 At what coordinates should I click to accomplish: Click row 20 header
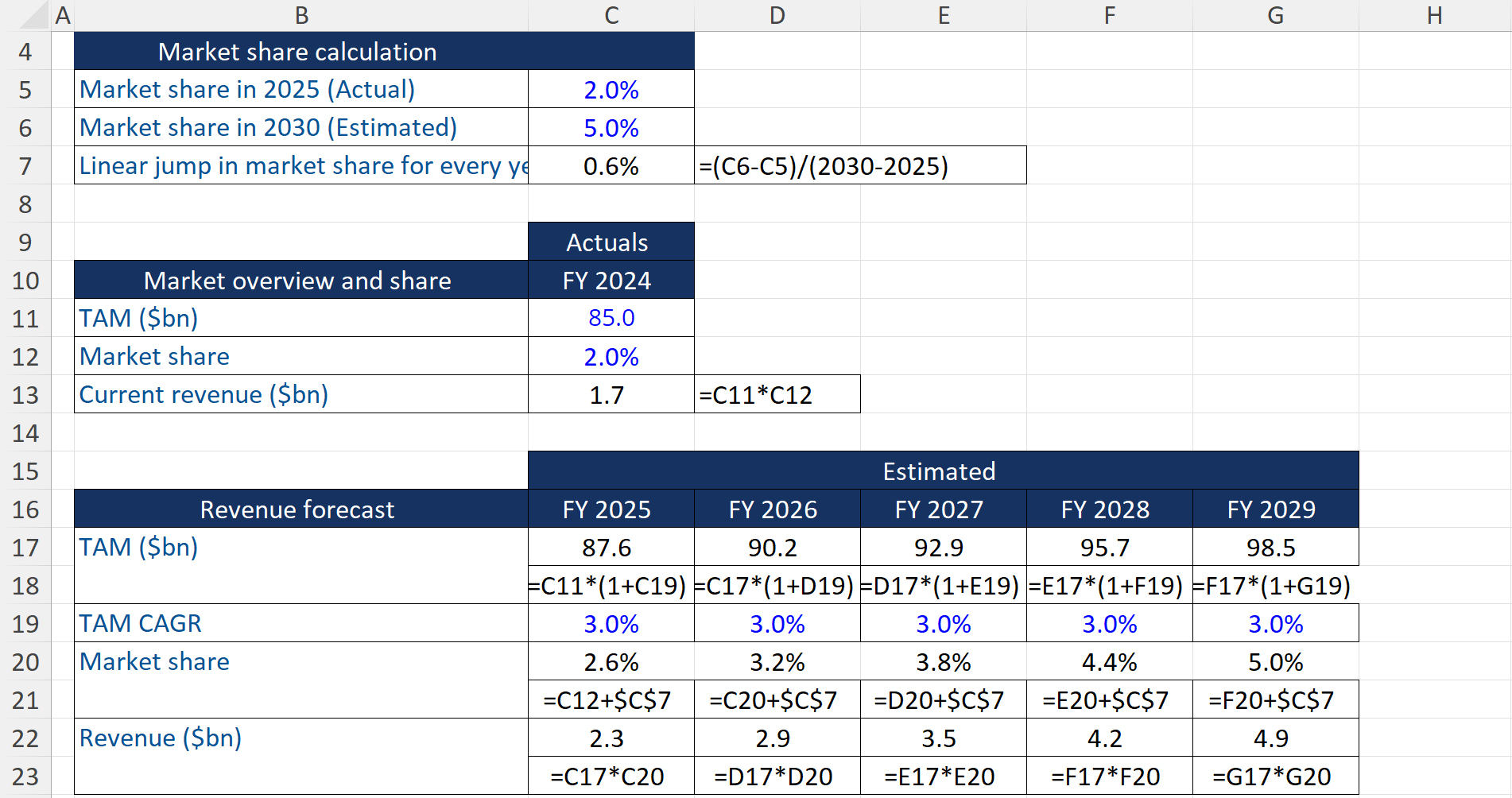pyautogui.click(x=25, y=662)
